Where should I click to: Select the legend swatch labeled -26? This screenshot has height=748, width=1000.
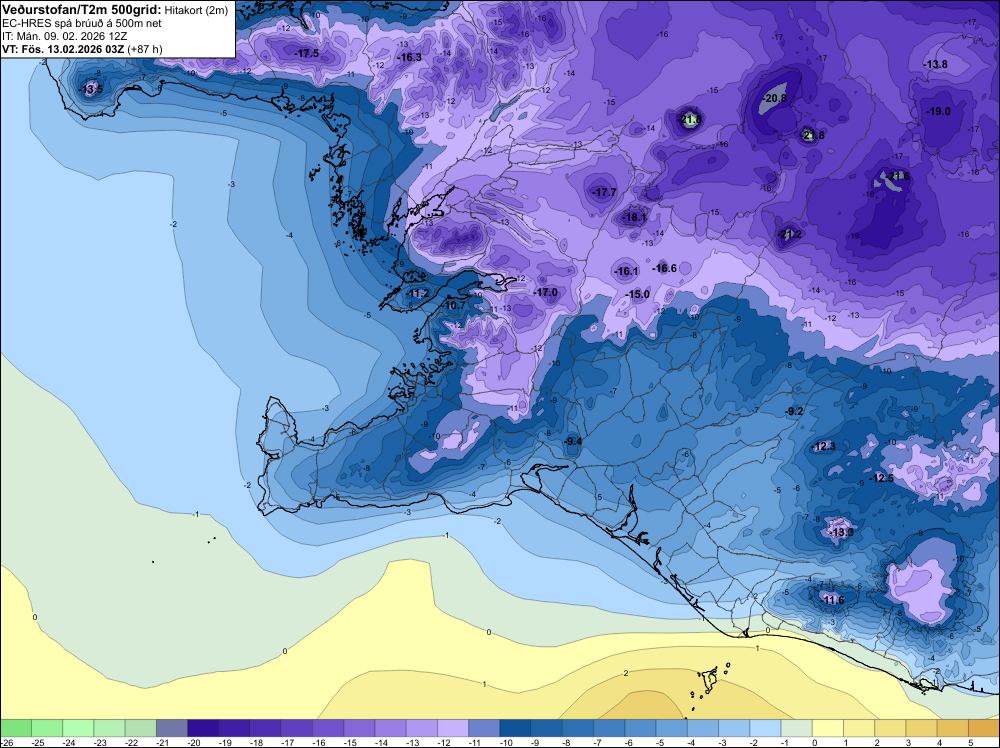tap(16, 728)
